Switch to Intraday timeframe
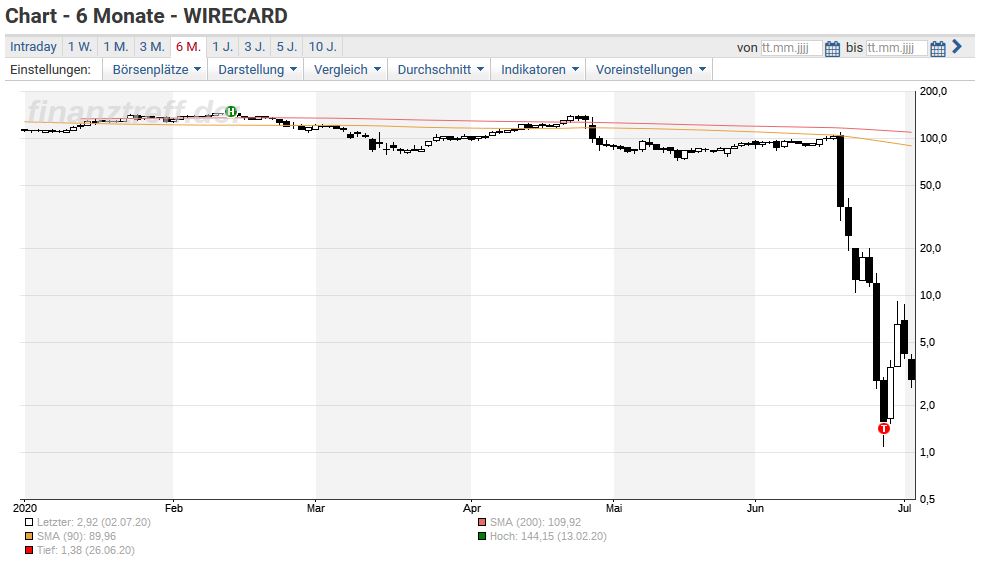 [33, 47]
